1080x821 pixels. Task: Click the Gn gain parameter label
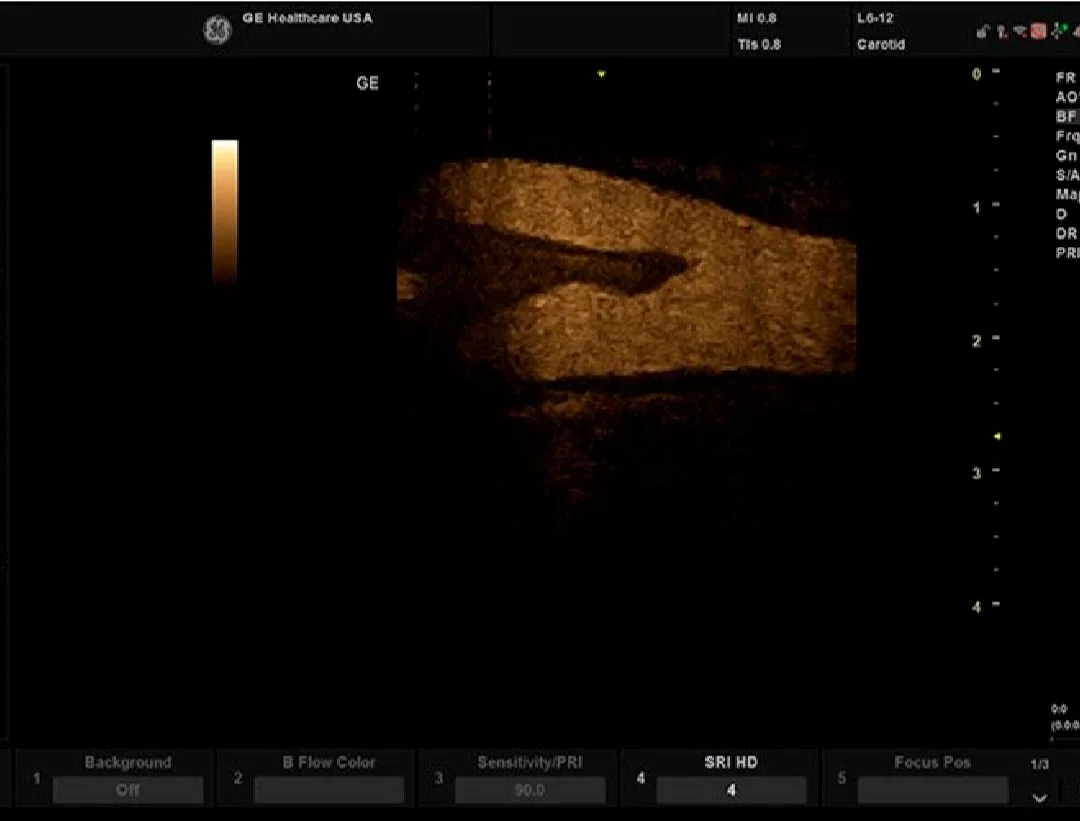tap(1066, 156)
